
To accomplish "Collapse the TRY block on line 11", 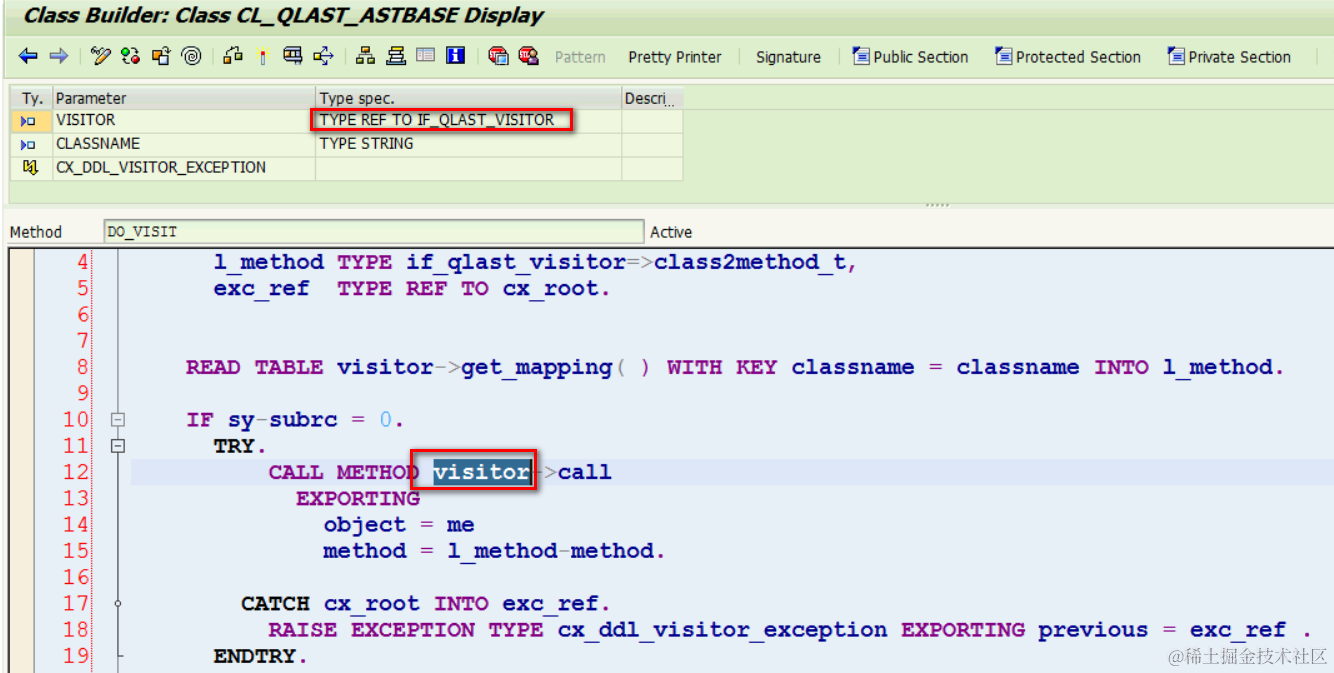I will 118,446.
